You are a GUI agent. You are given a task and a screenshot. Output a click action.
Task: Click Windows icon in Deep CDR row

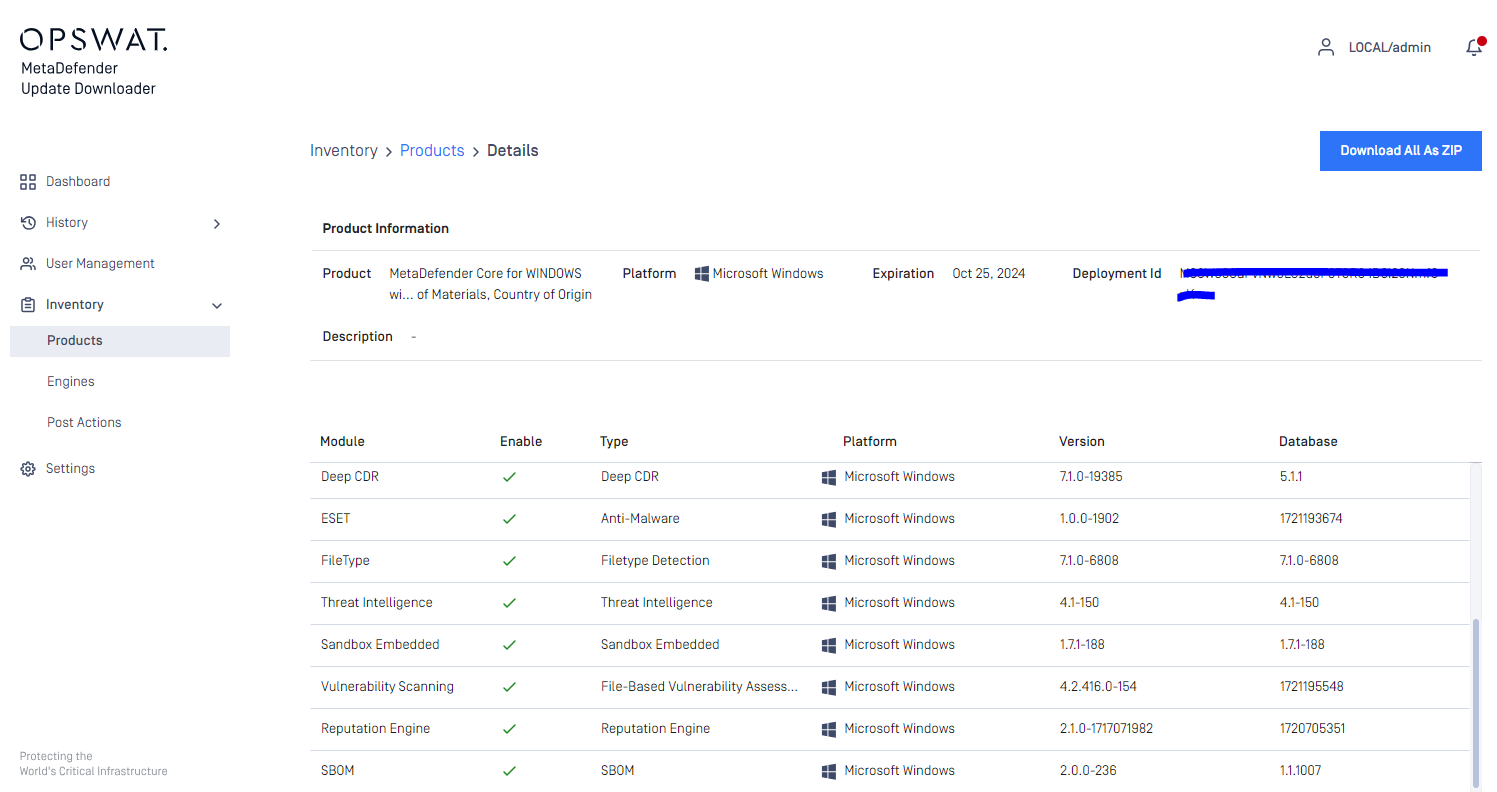[829, 477]
